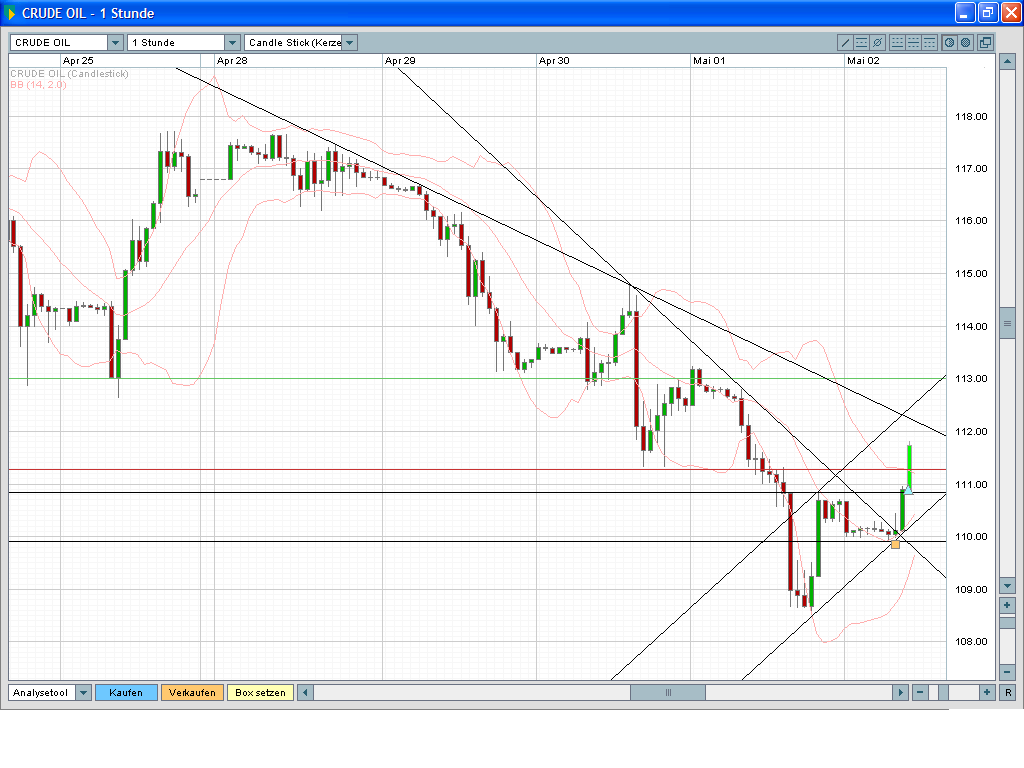Click the Box setzen button
Image resolution: width=1024 pixels, height=768 pixels.
point(261,692)
